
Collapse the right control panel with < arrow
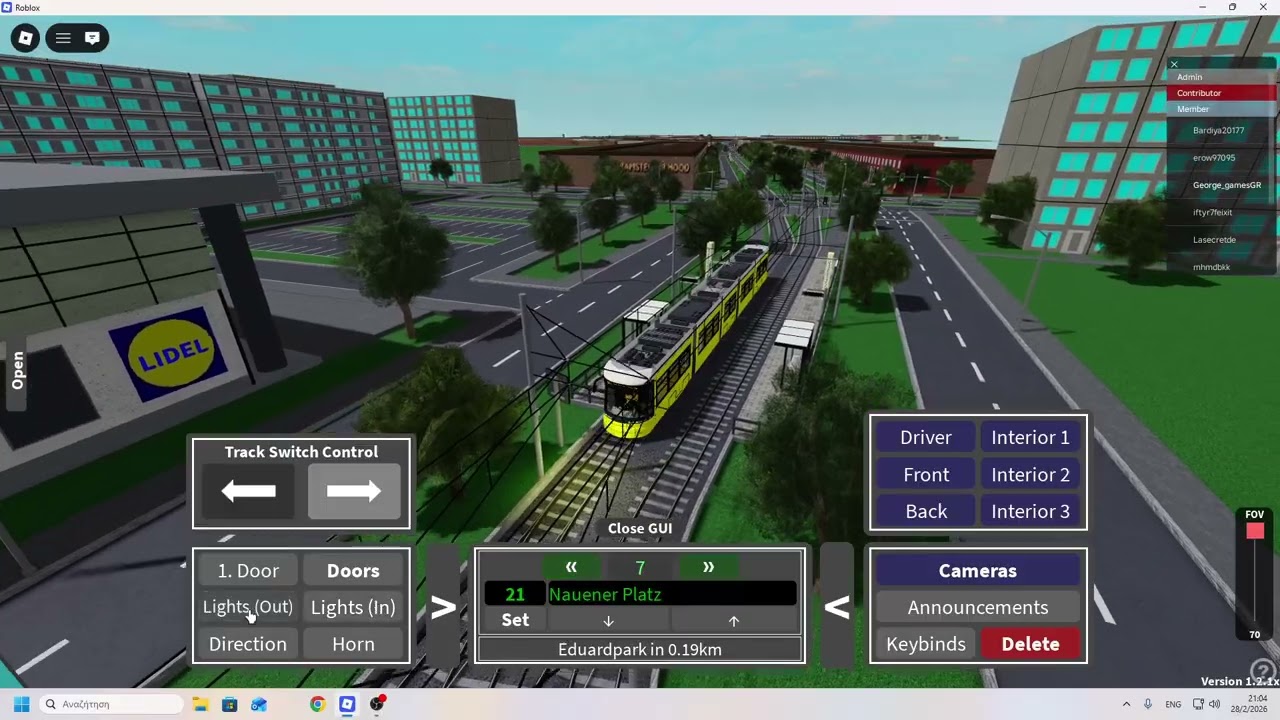pos(837,606)
